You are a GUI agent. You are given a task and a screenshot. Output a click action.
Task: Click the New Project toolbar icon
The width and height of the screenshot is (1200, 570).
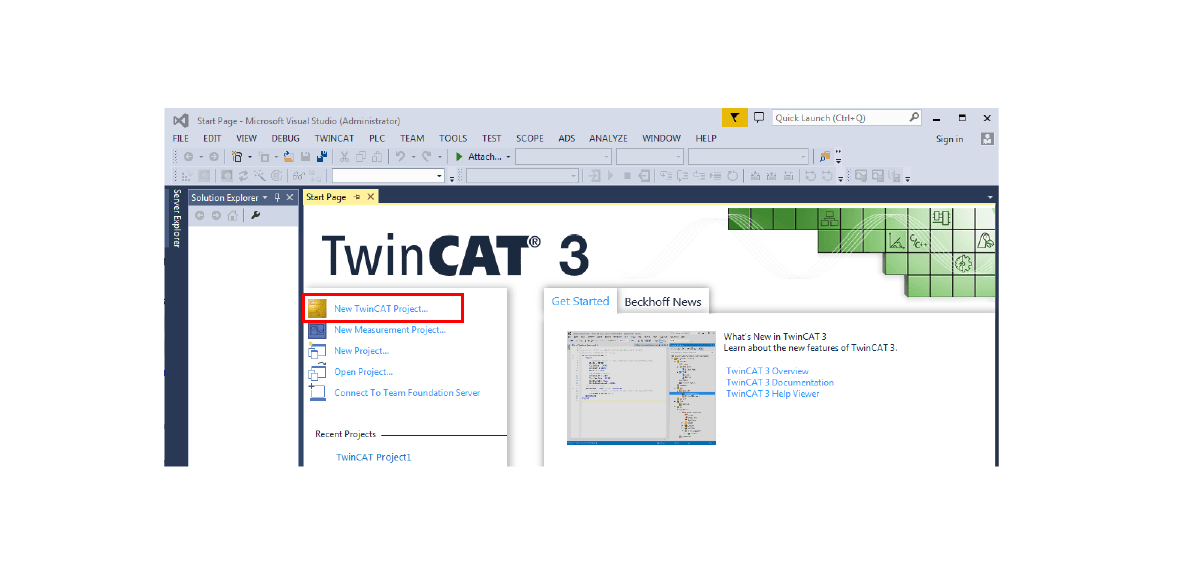pos(237,157)
